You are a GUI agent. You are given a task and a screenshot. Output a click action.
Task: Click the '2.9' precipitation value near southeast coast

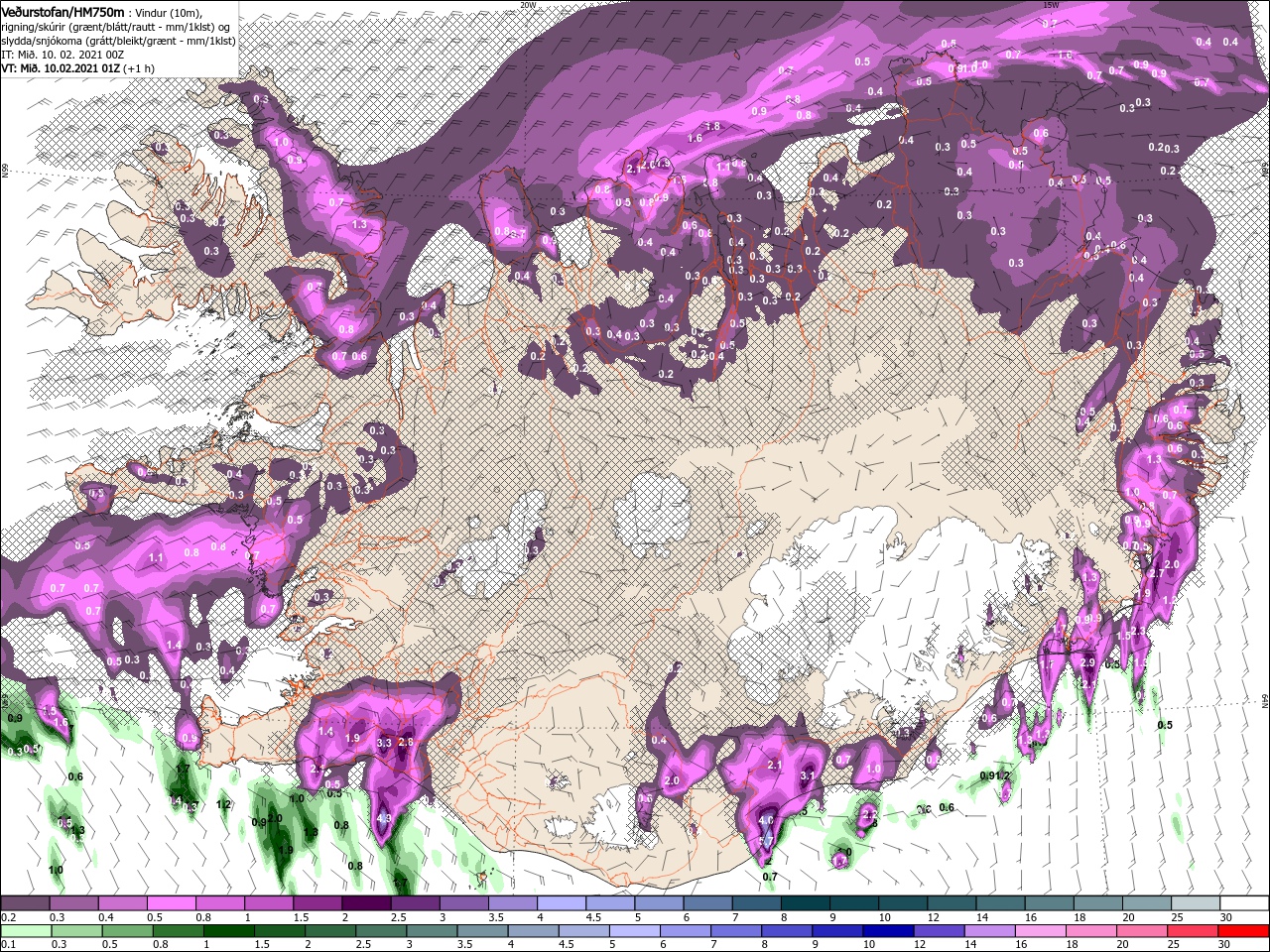point(1086,662)
